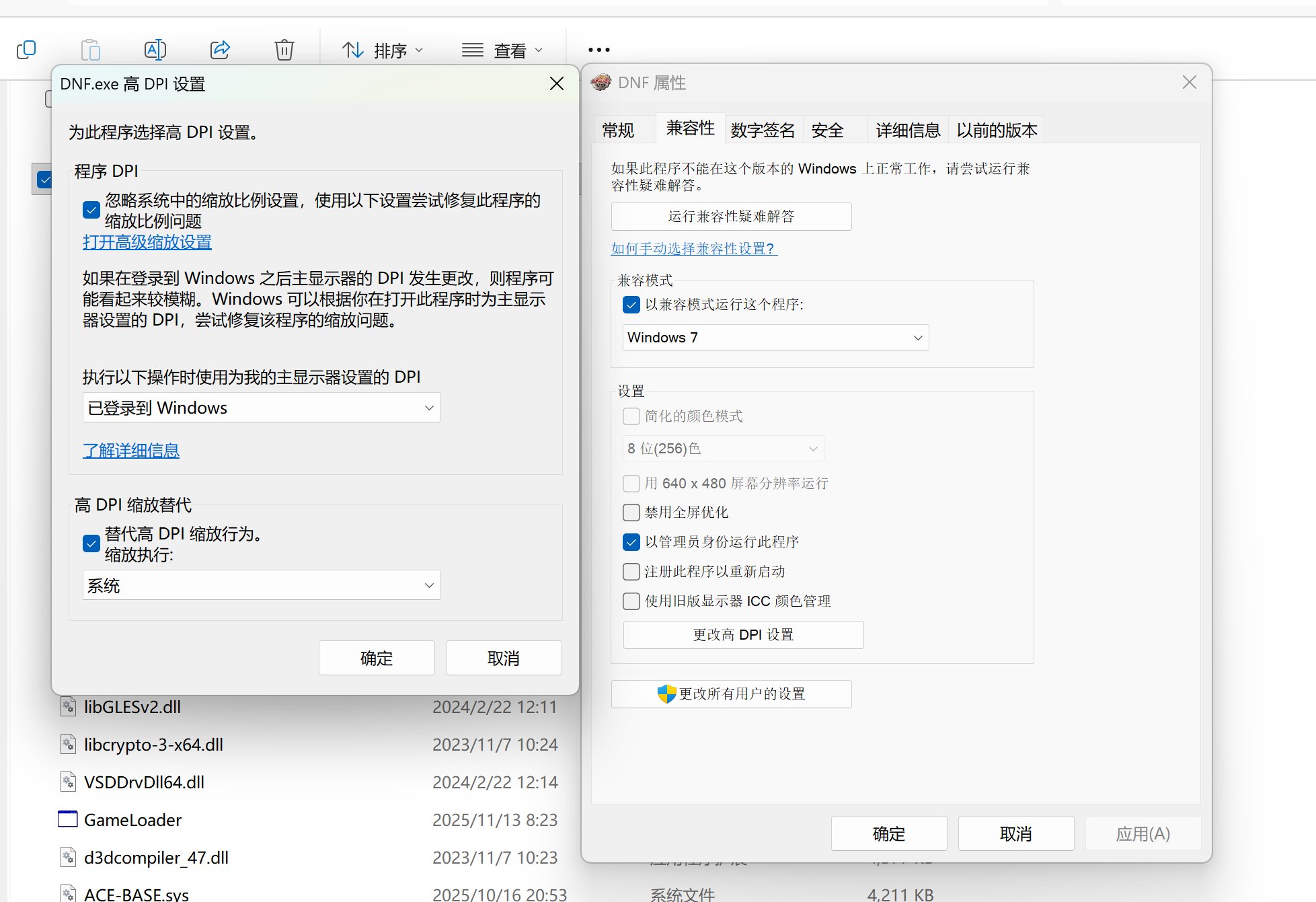Click the rename icon in toolbar
Screen dimensions: 1316x902
click(x=155, y=50)
